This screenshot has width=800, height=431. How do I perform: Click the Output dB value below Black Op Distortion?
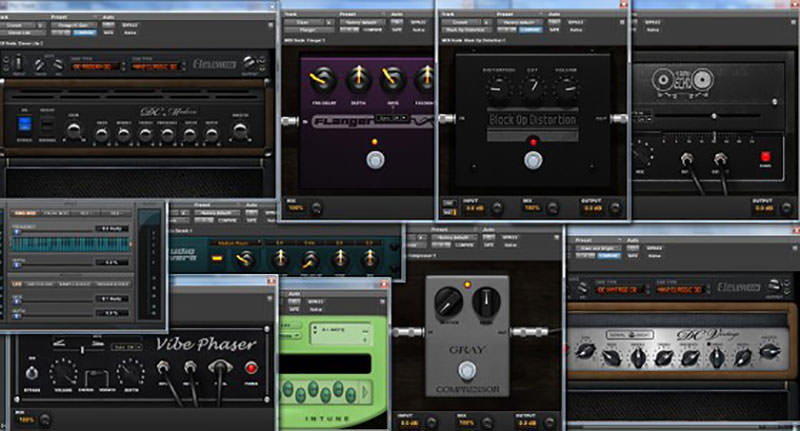(x=592, y=208)
